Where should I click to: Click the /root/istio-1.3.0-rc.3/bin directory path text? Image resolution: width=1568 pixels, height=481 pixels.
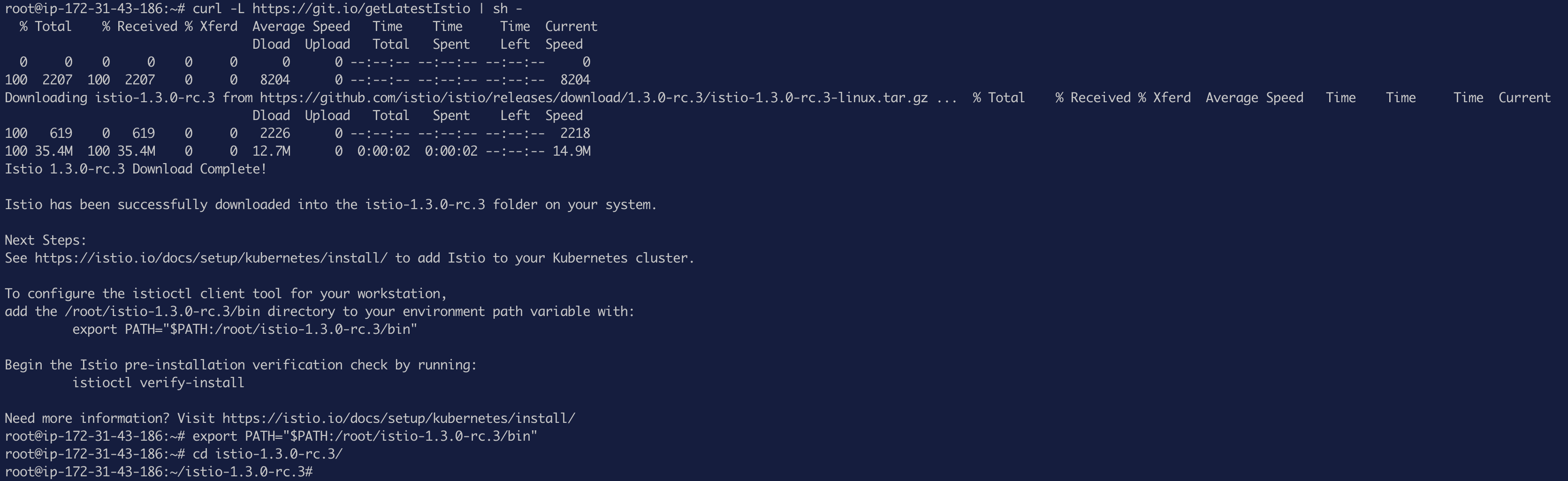[x=162, y=312]
